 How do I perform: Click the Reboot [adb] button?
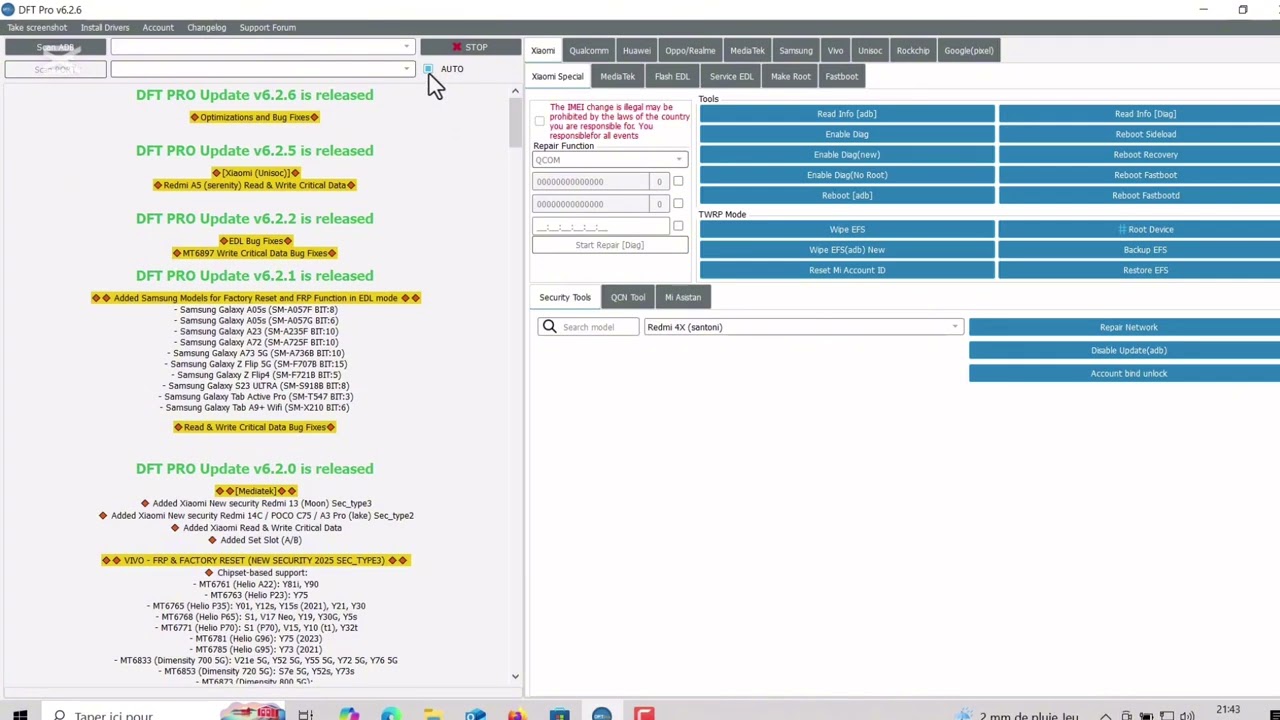click(x=847, y=195)
